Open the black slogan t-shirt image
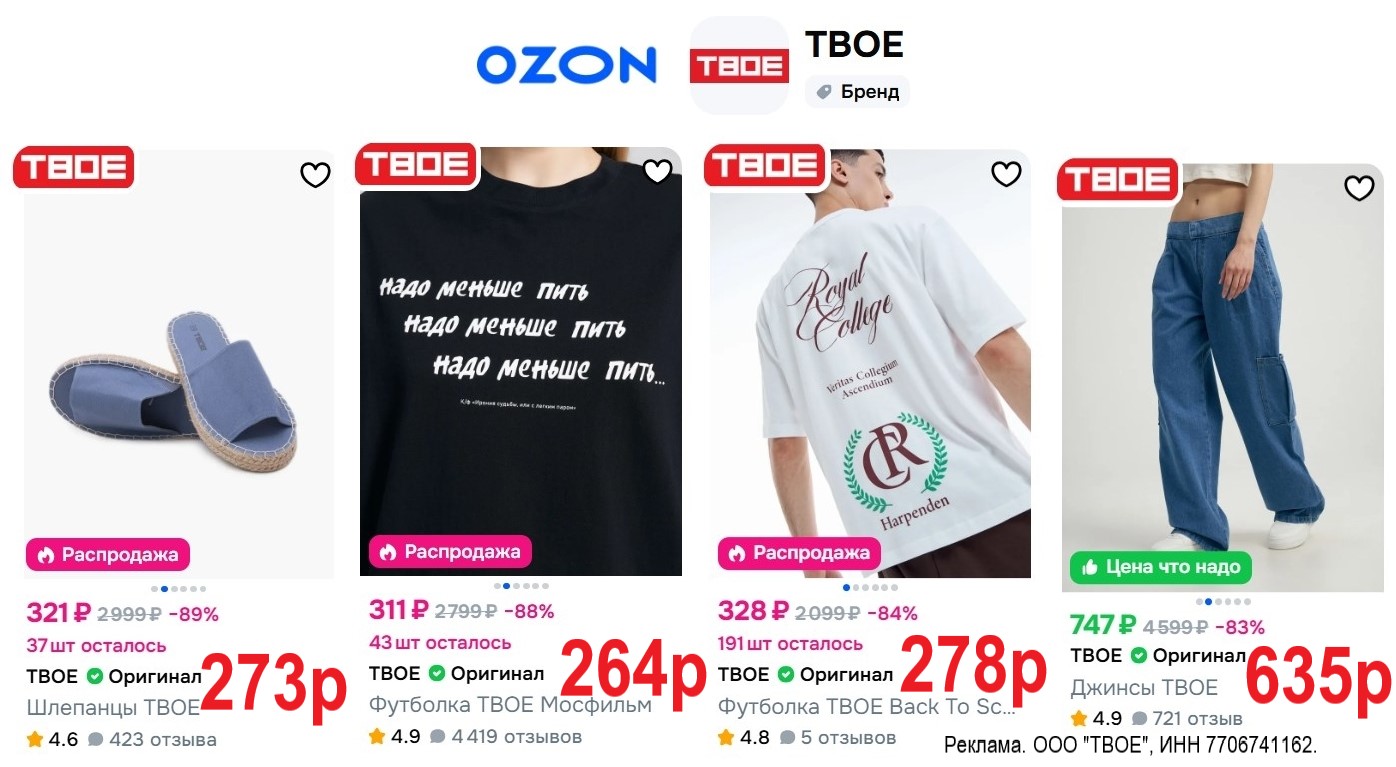This screenshot has height=767, width=1396. [521, 362]
